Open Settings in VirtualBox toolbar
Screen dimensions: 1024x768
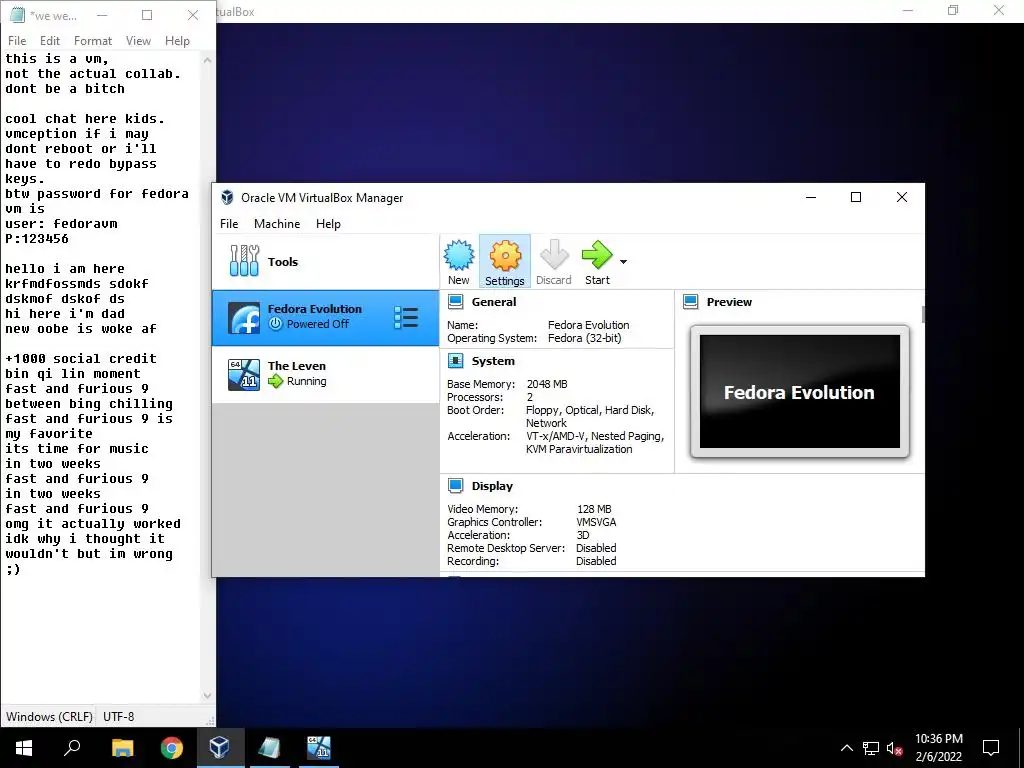point(504,261)
